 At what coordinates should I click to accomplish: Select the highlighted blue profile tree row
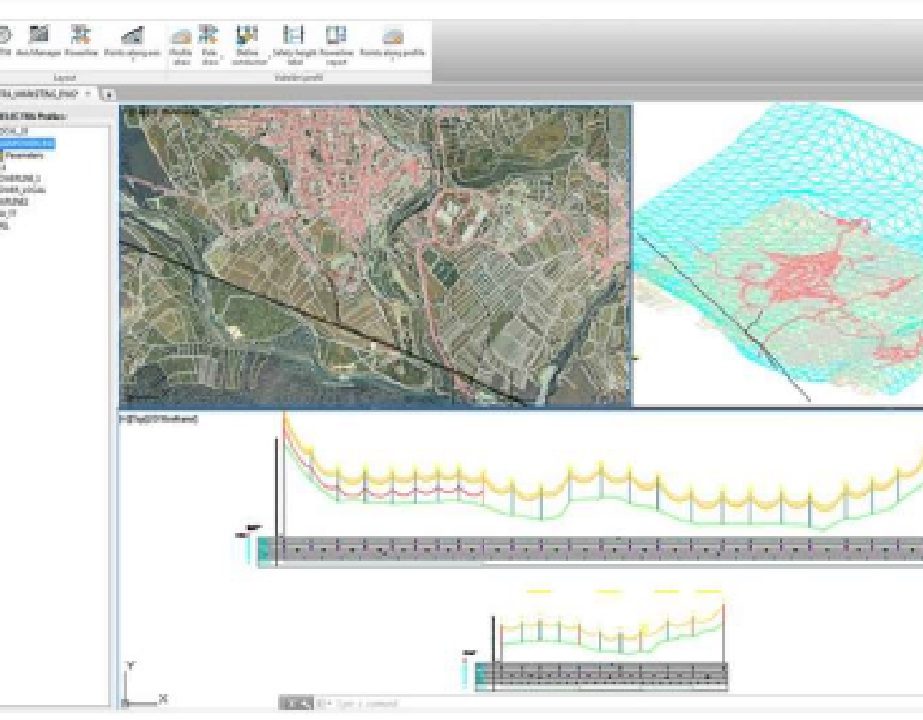click(x=27, y=143)
